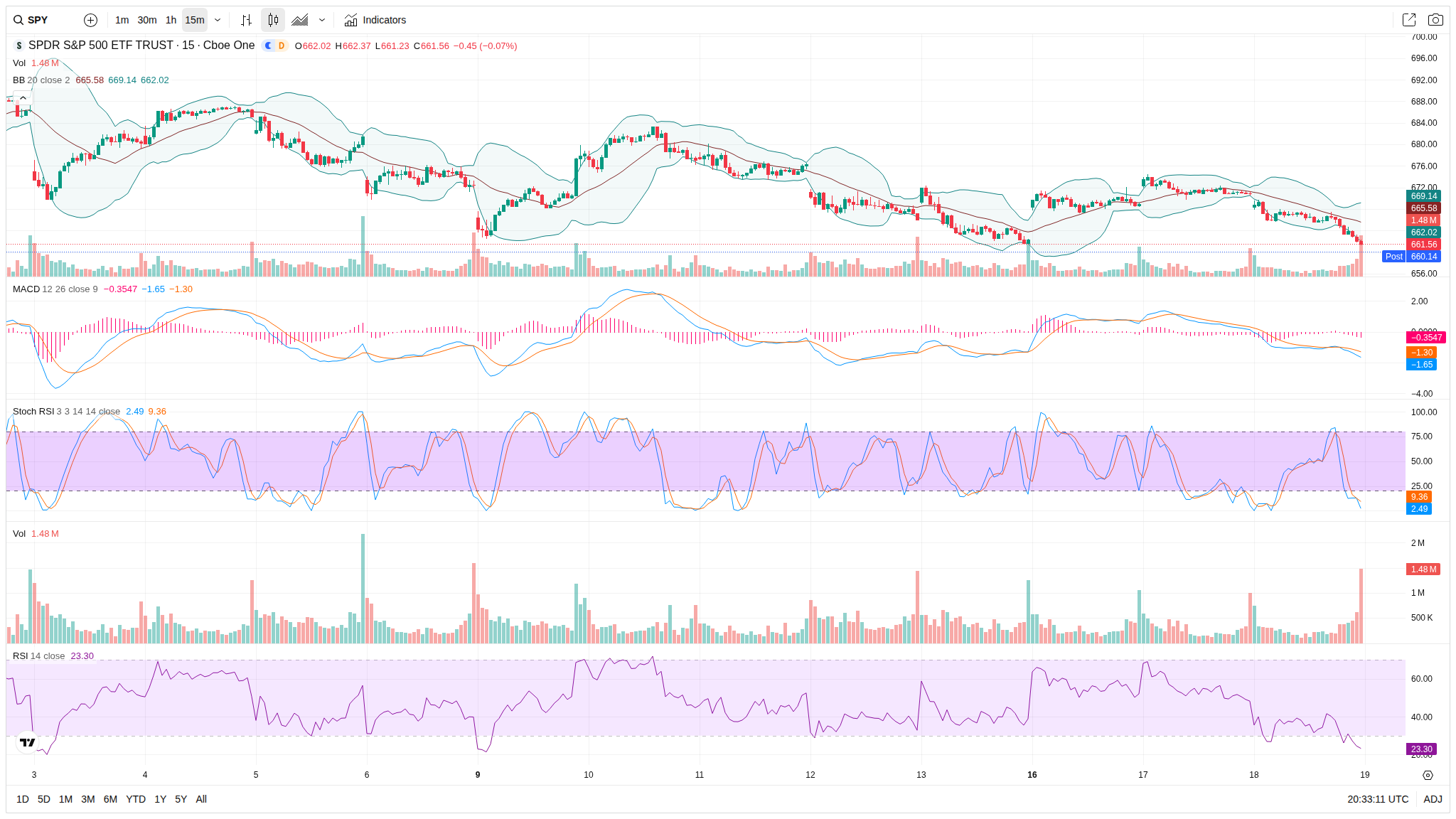Click the add symbol plus icon
The image size is (1456, 819).
(90, 20)
